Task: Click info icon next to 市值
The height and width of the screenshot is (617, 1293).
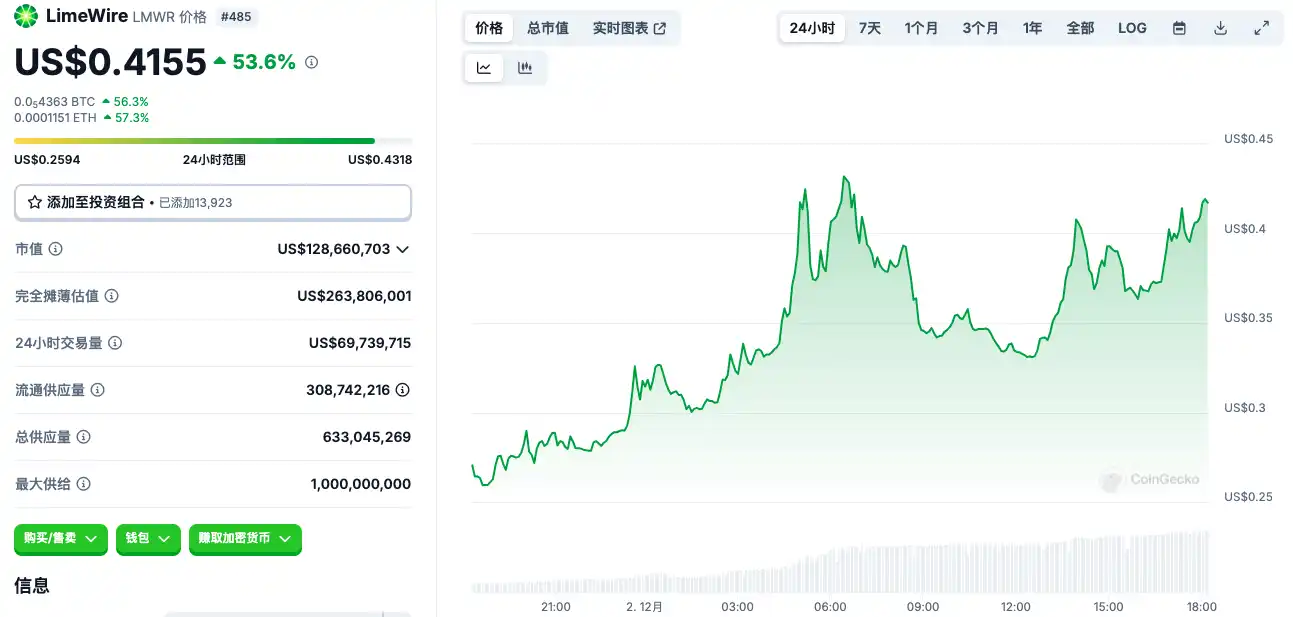Action: tap(56, 249)
